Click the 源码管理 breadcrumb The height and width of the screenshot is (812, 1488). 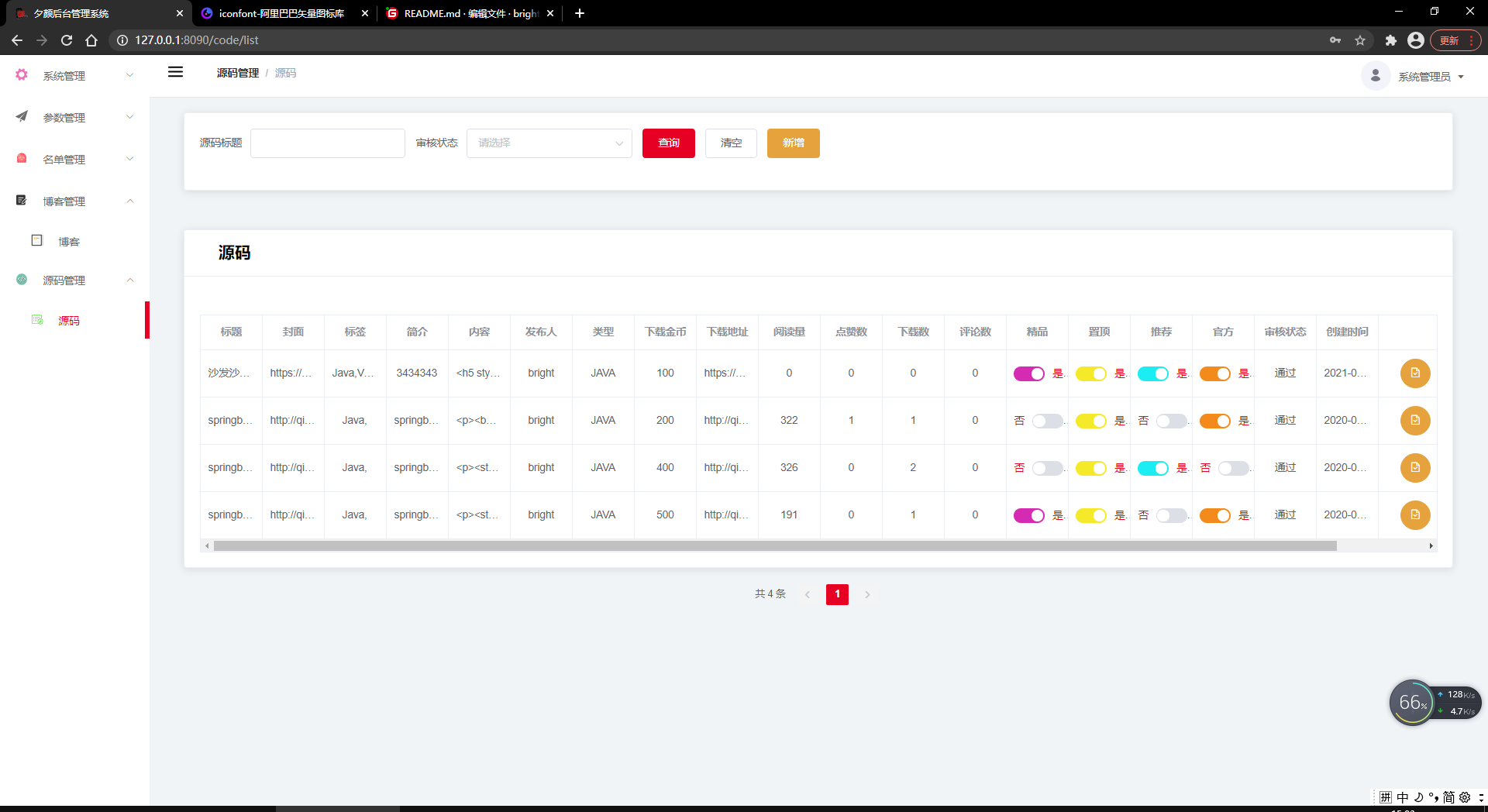(x=238, y=73)
